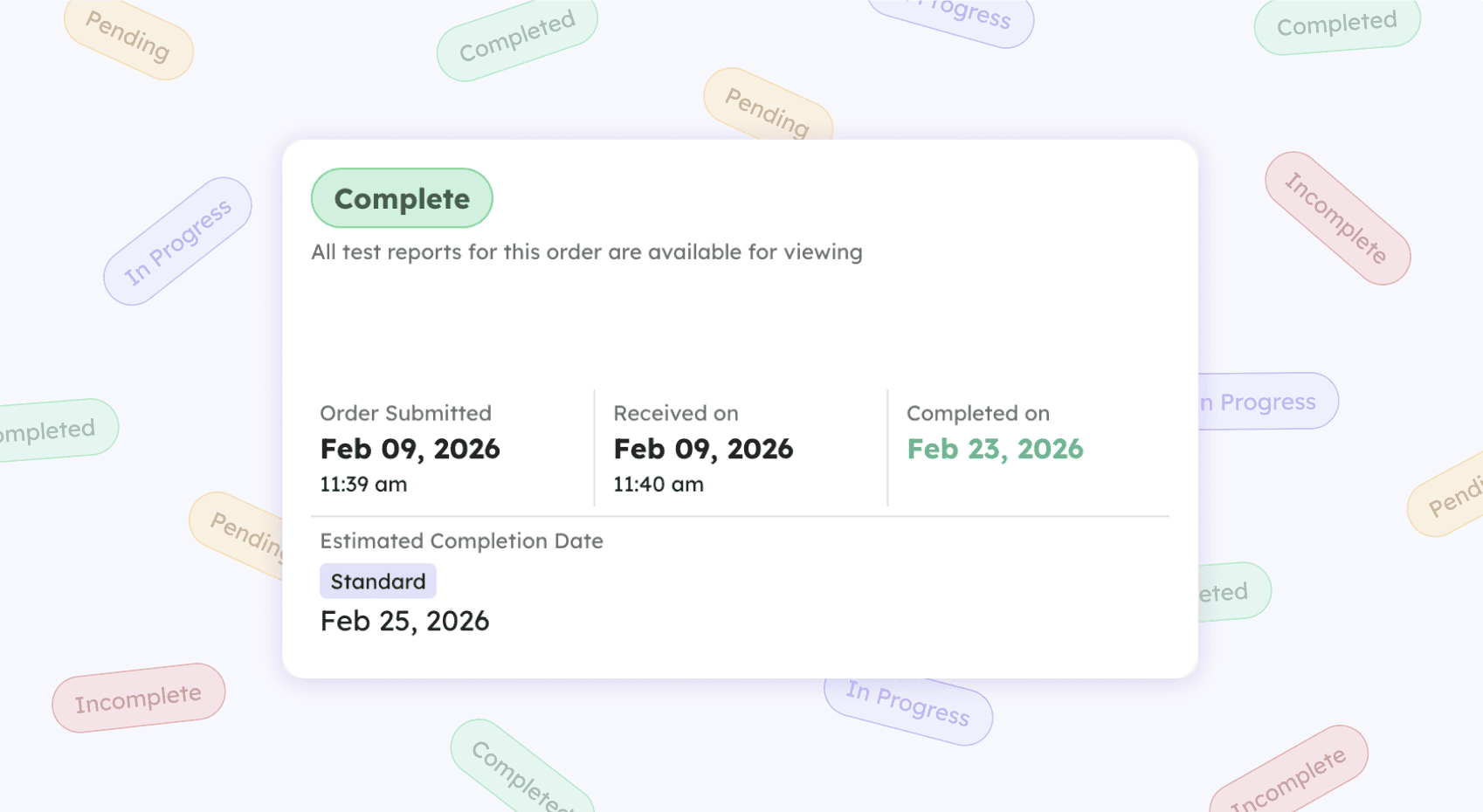Viewport: 1483px width, 812px height.
Task: Click the Received on label
Action: pyautogui.click(x=675, y=413)
